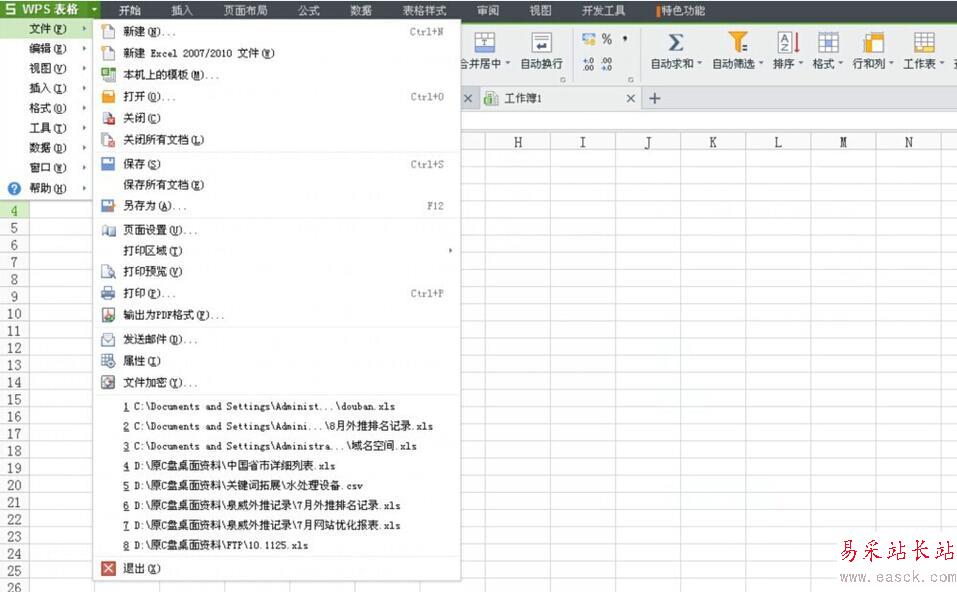Click the 属性 properties icon
The width and height of the screenshot is (957, 592).
108,361
